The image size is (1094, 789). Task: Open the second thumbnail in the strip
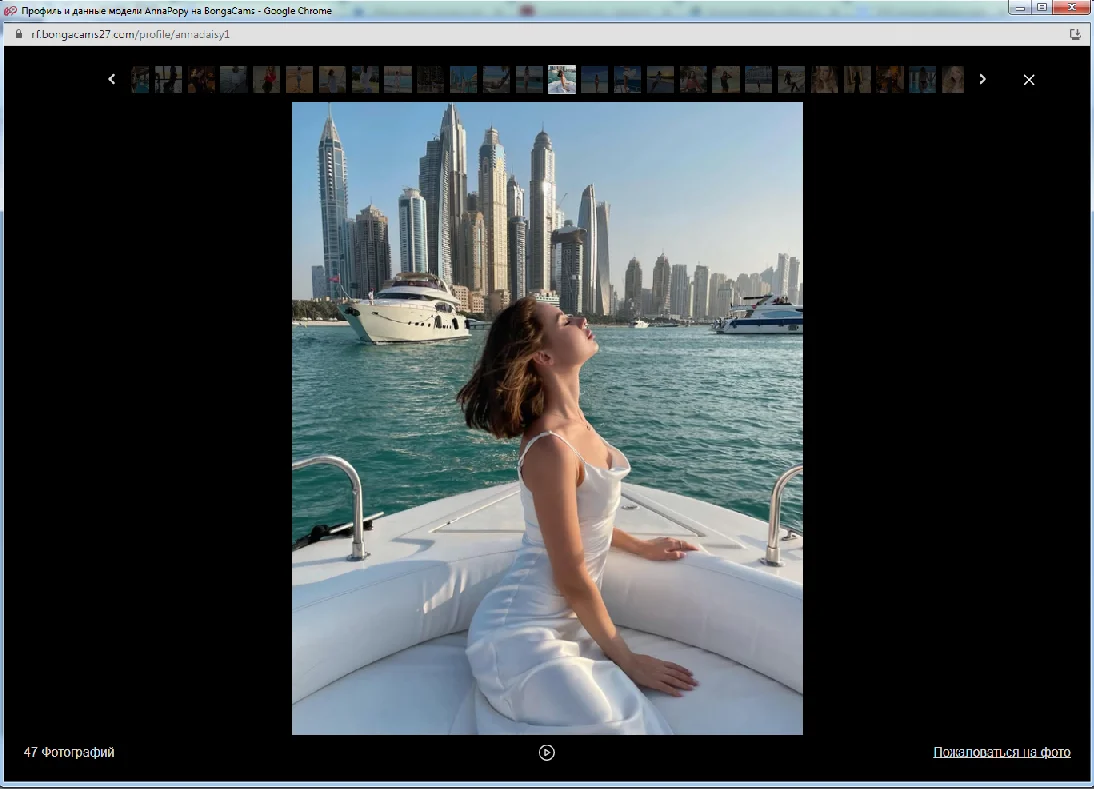pyautogui.click(x=168, y=80)
